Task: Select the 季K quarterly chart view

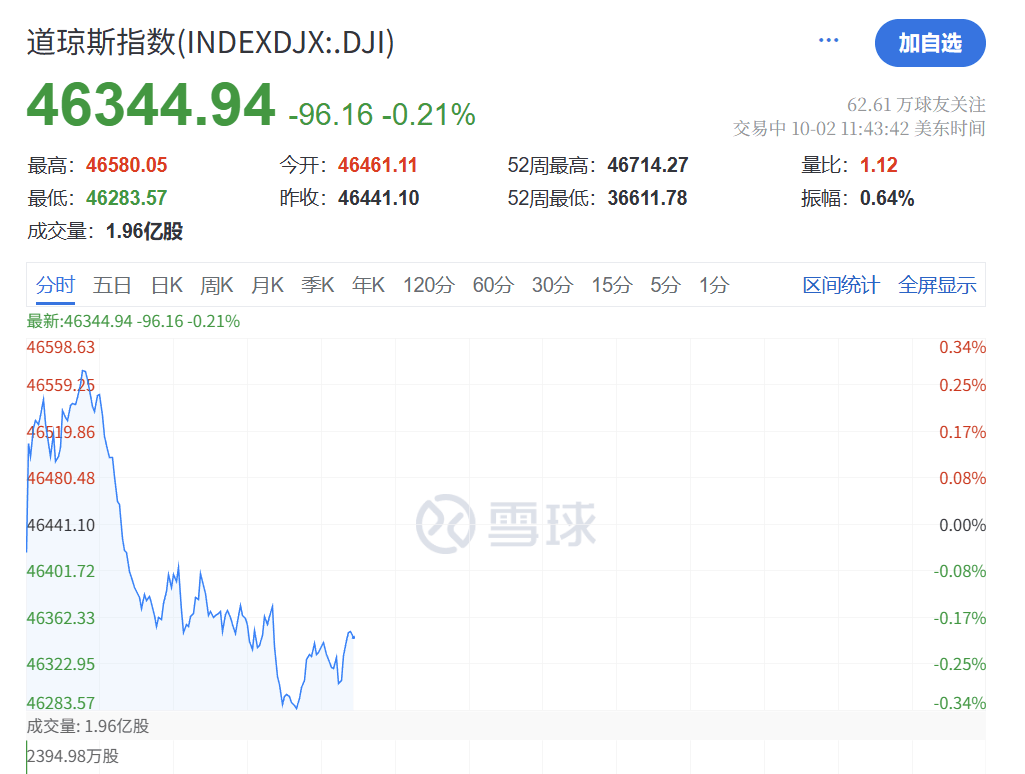Action: [317, 285]
